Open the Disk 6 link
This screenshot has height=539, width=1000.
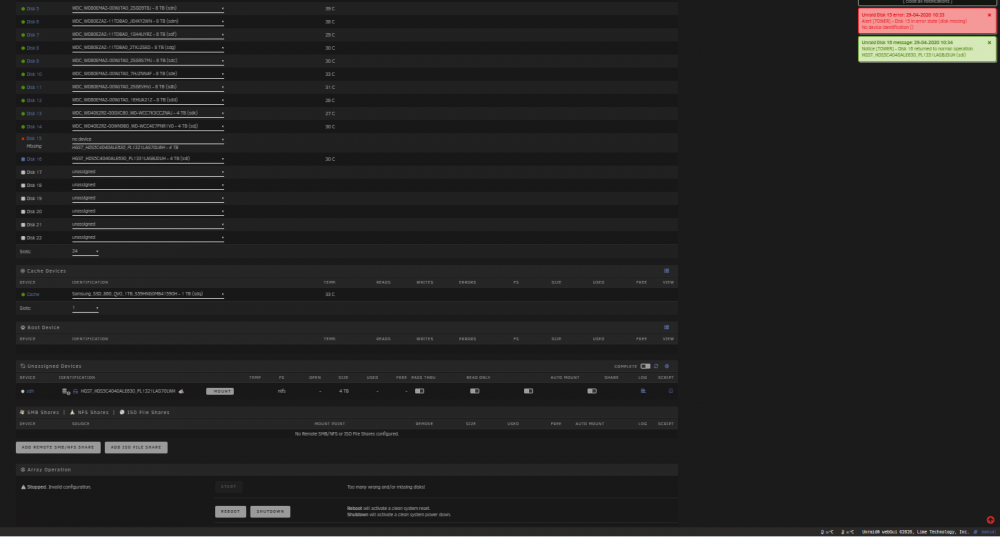click(33, 22)
